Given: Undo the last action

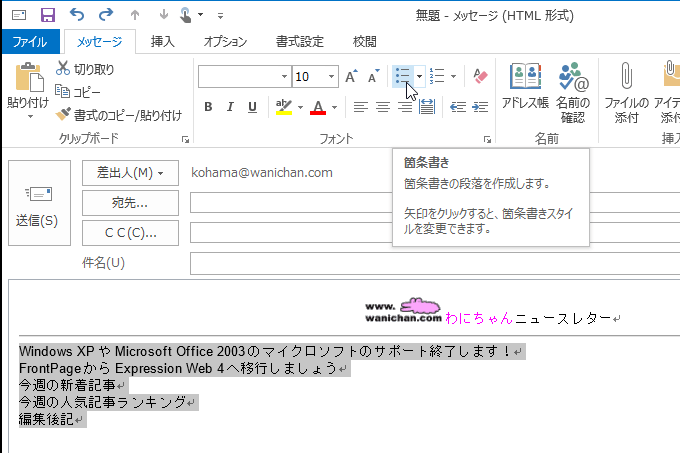Looking at the screenshot, I should coord(77,15).
